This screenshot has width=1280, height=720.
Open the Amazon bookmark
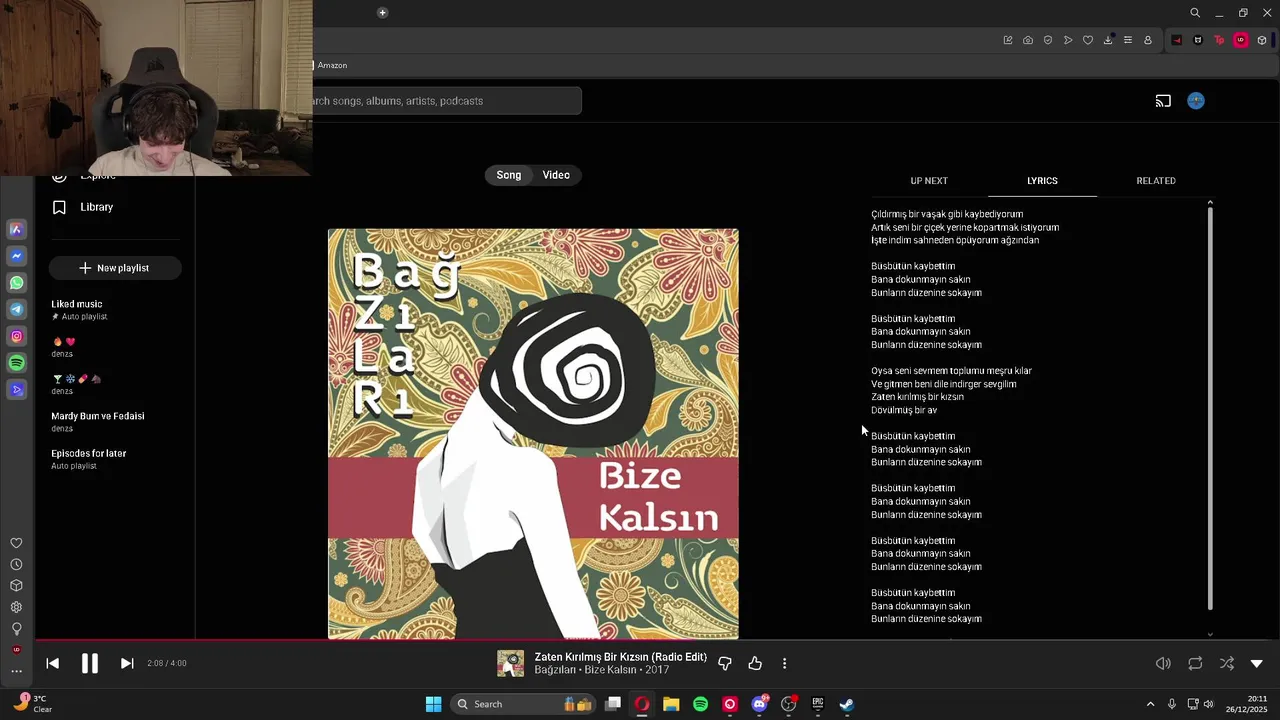pyautogui.click(x=330, y=65)
